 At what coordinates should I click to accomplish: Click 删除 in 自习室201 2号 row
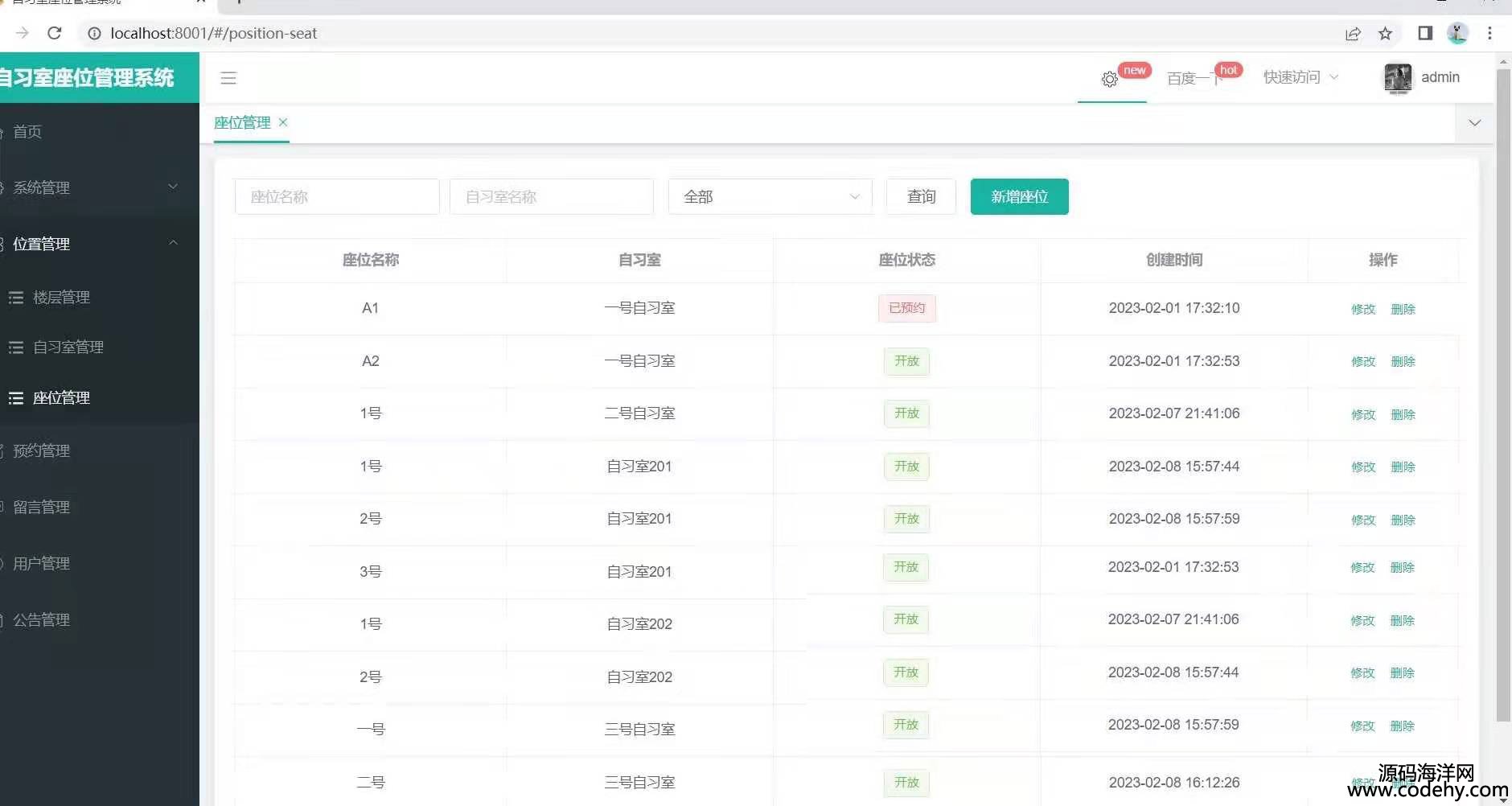(1403, 520)
